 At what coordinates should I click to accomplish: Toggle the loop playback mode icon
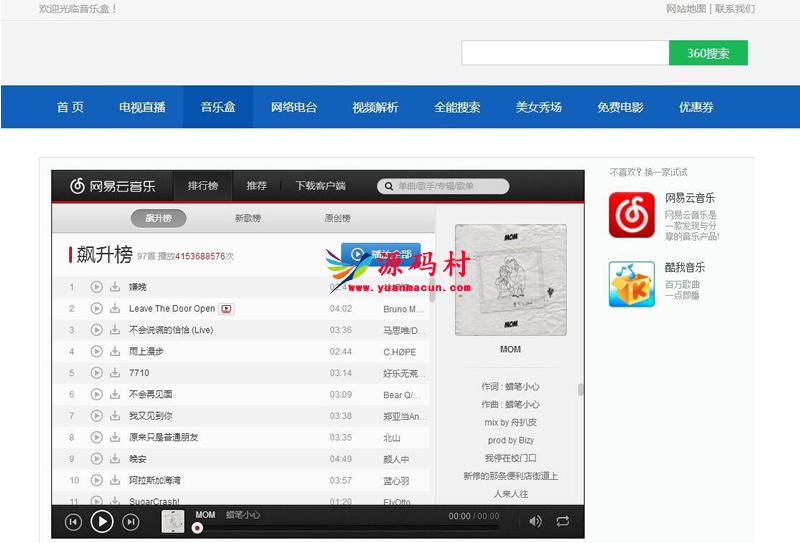click(x=563, y=521)
